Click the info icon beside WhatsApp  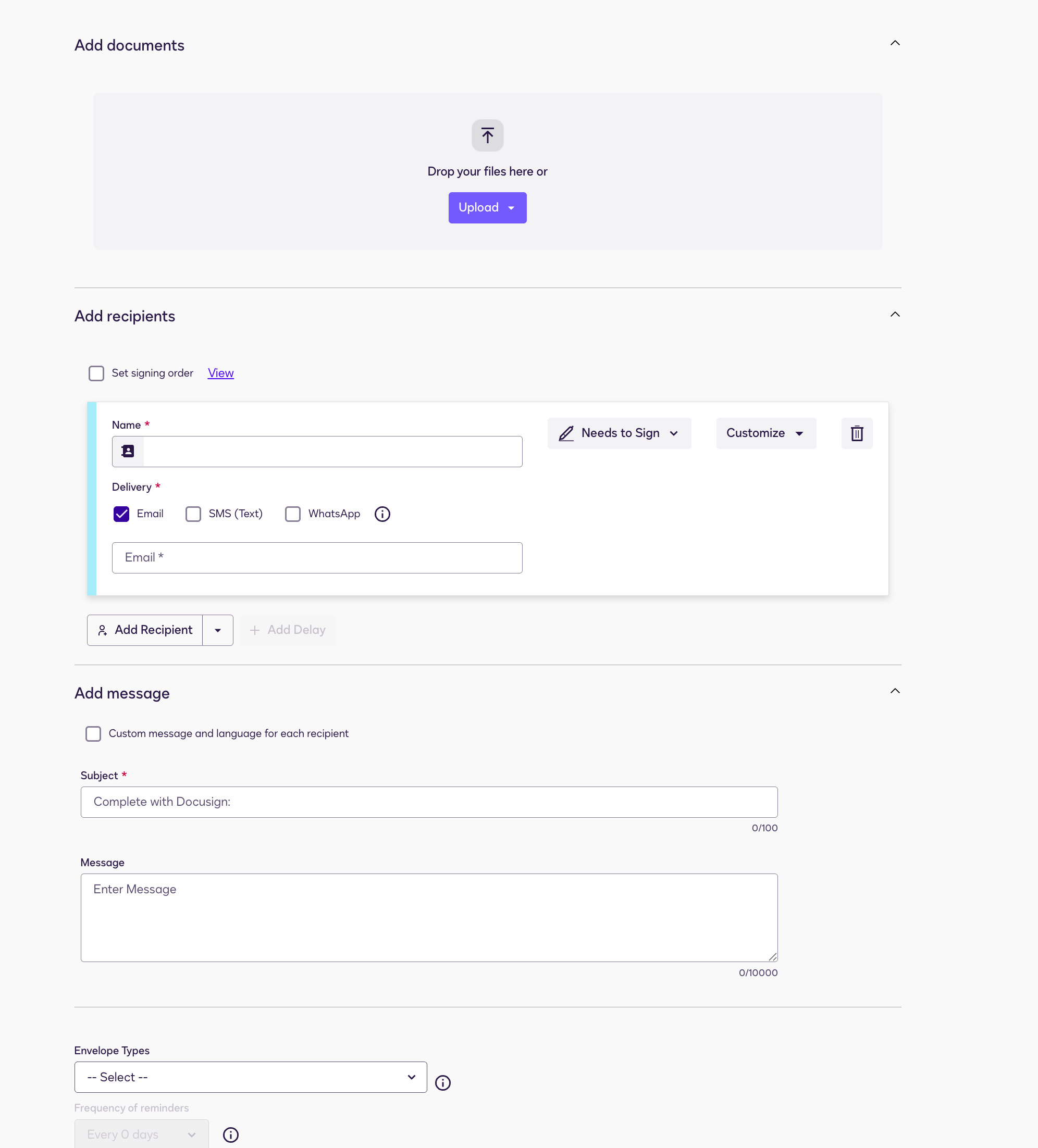(382, 514)
